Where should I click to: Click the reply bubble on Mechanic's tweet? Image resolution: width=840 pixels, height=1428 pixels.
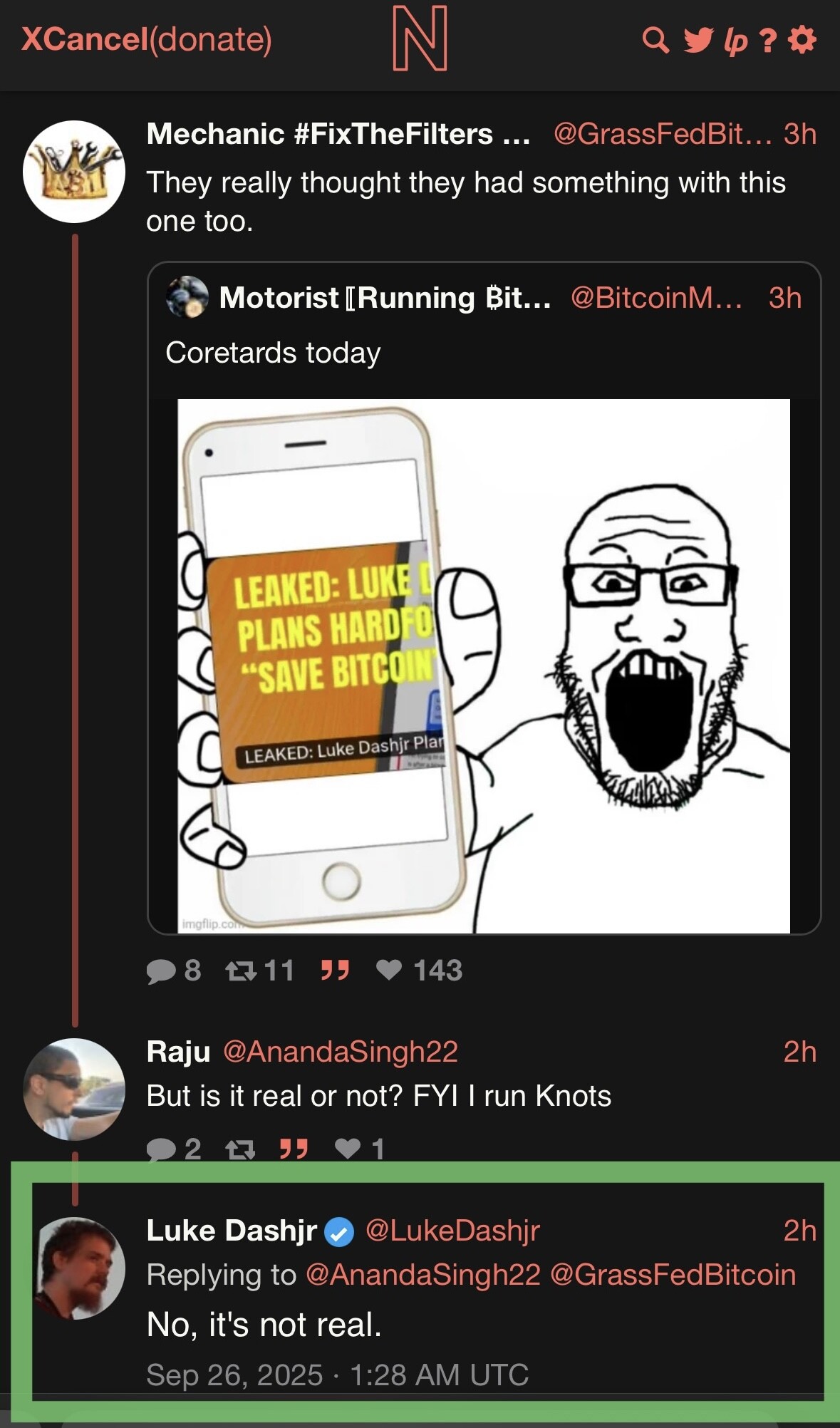pos(161,971)
